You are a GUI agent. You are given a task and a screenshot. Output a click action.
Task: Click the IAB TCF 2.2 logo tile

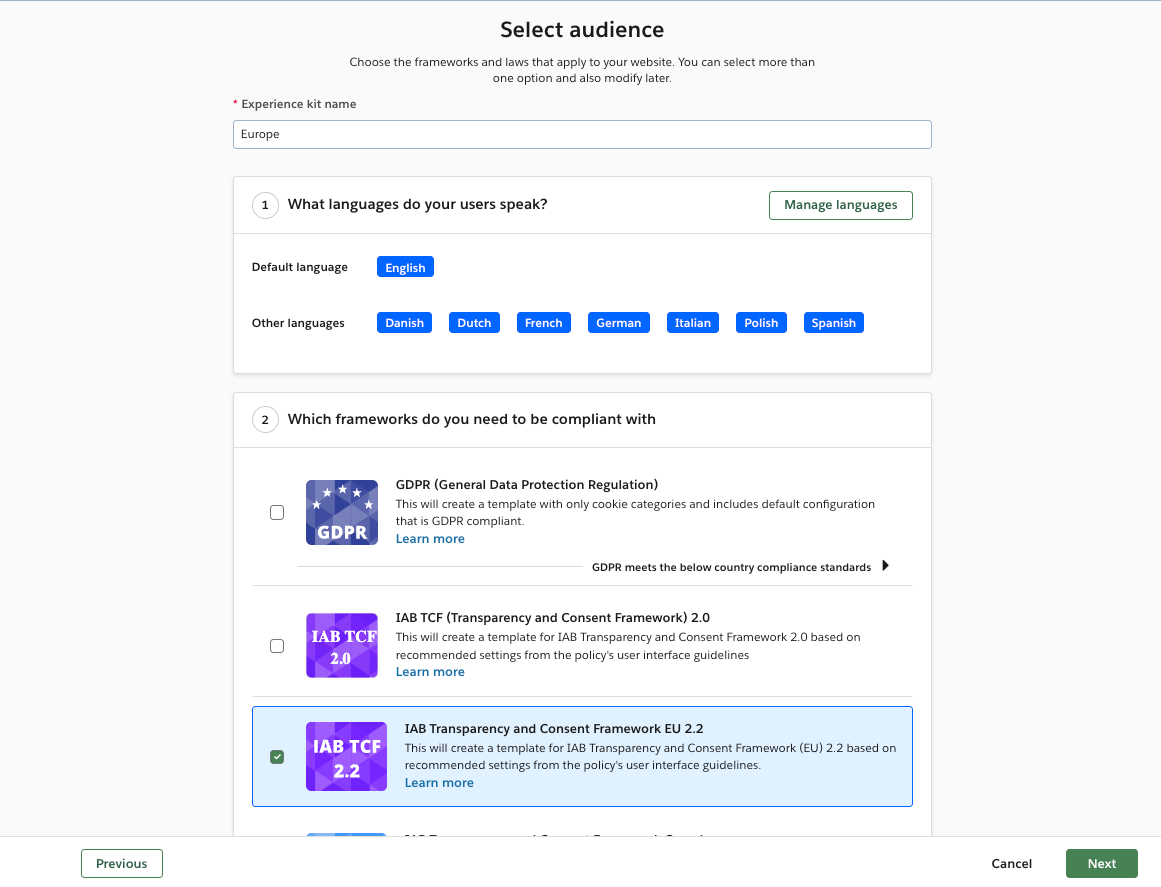pos(347,756)
